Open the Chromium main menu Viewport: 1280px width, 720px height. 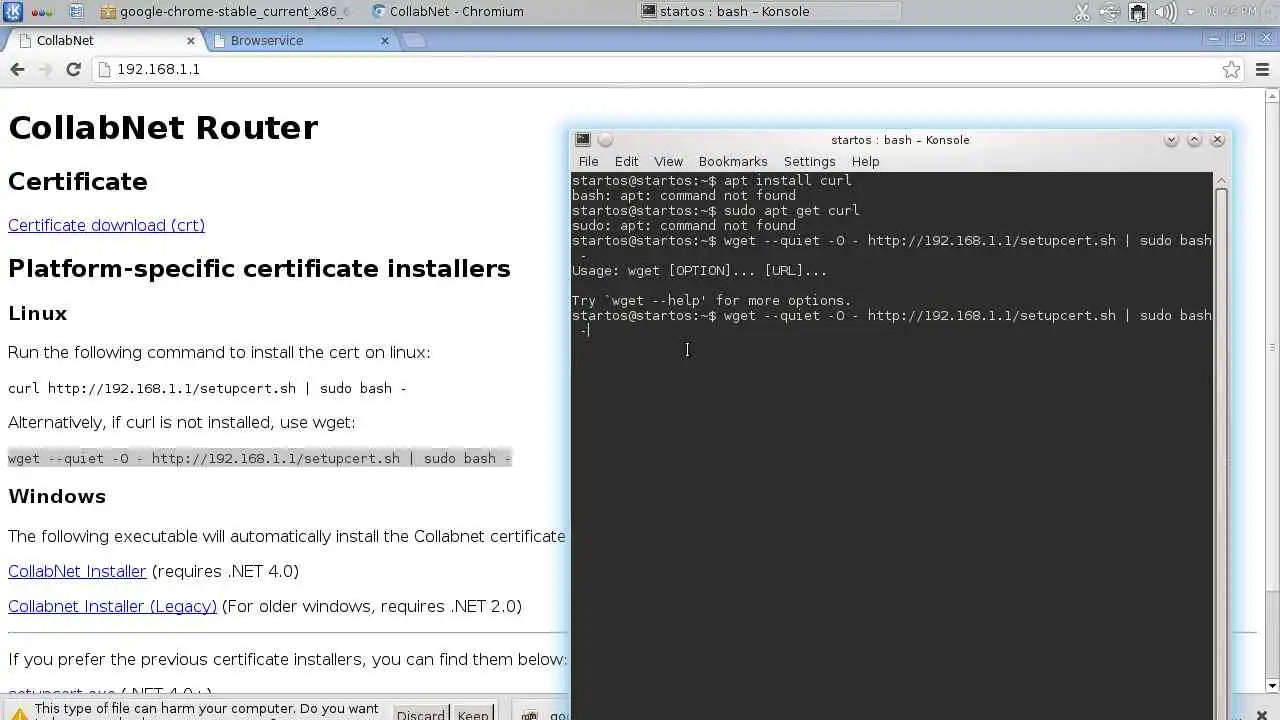[x=1262, y=69]
